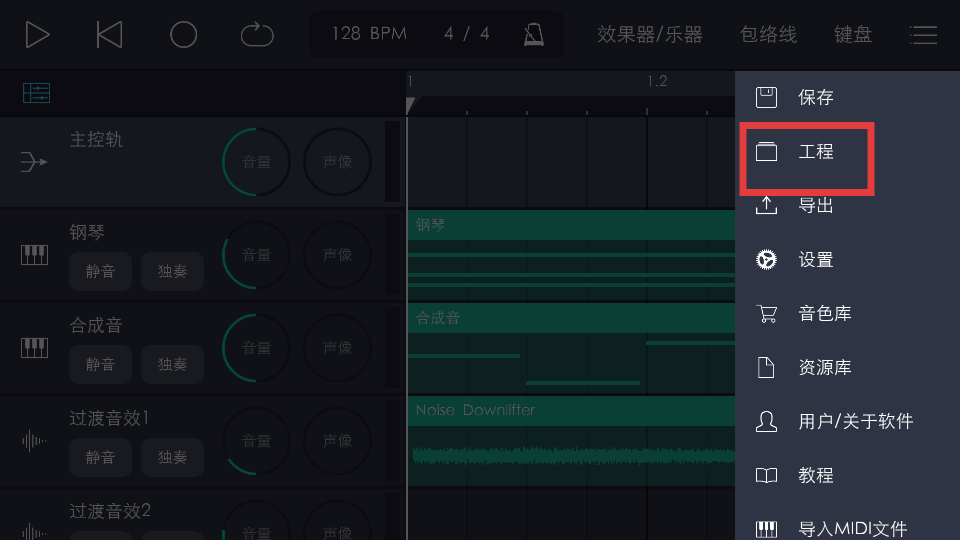Click the 128 BPM tempo display
Viewport: 960px width, 540px height.
coord(369,34)
